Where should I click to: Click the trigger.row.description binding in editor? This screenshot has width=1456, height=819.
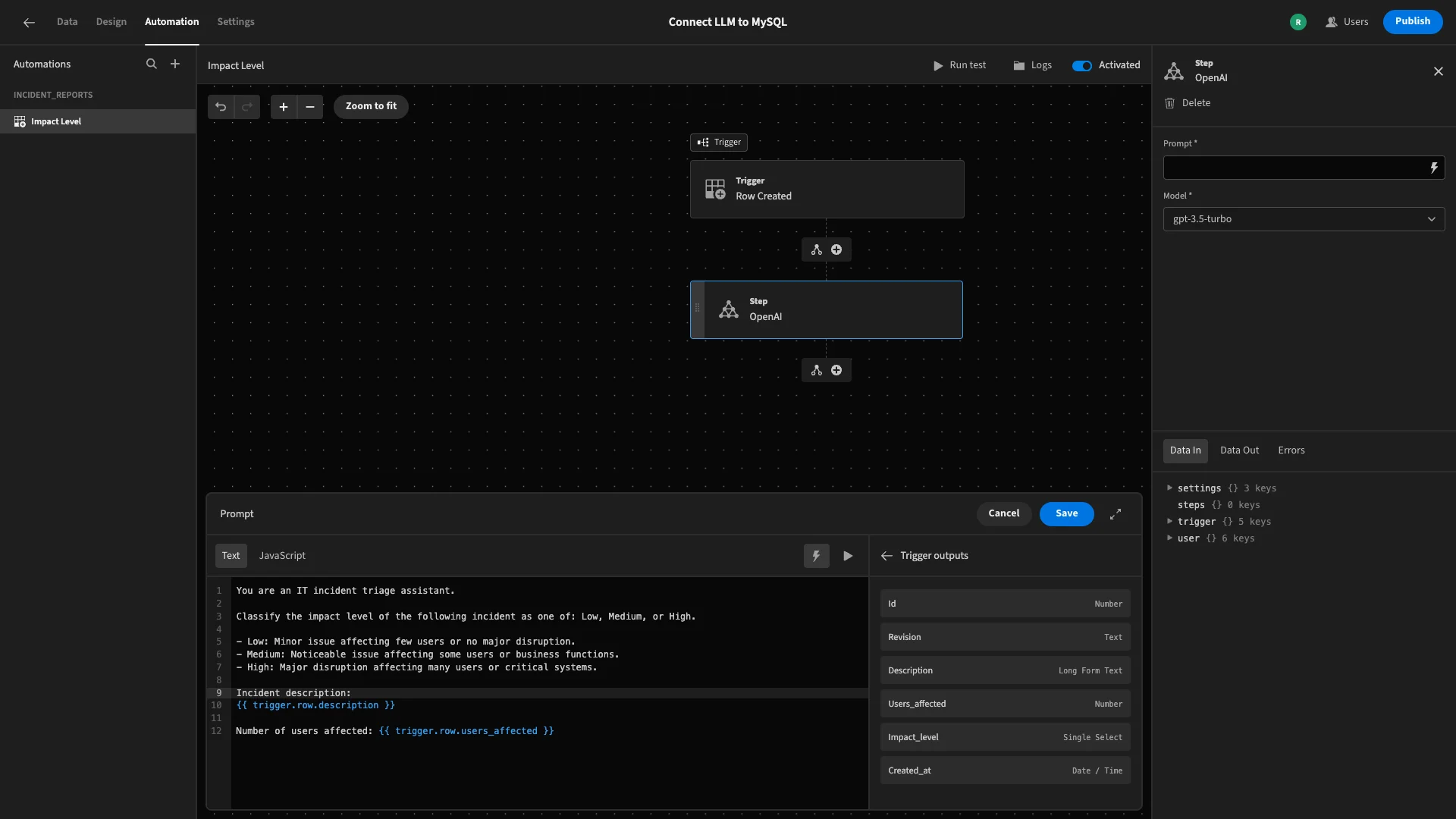[315, 706]
